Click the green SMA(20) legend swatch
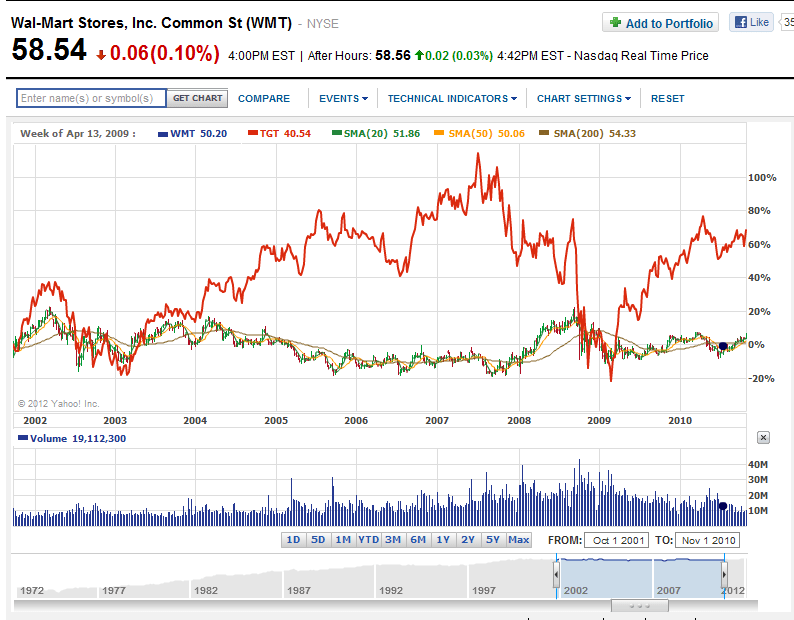Viewport: 794px width, 620px height. pyautogui.click(x=337, y=133)
